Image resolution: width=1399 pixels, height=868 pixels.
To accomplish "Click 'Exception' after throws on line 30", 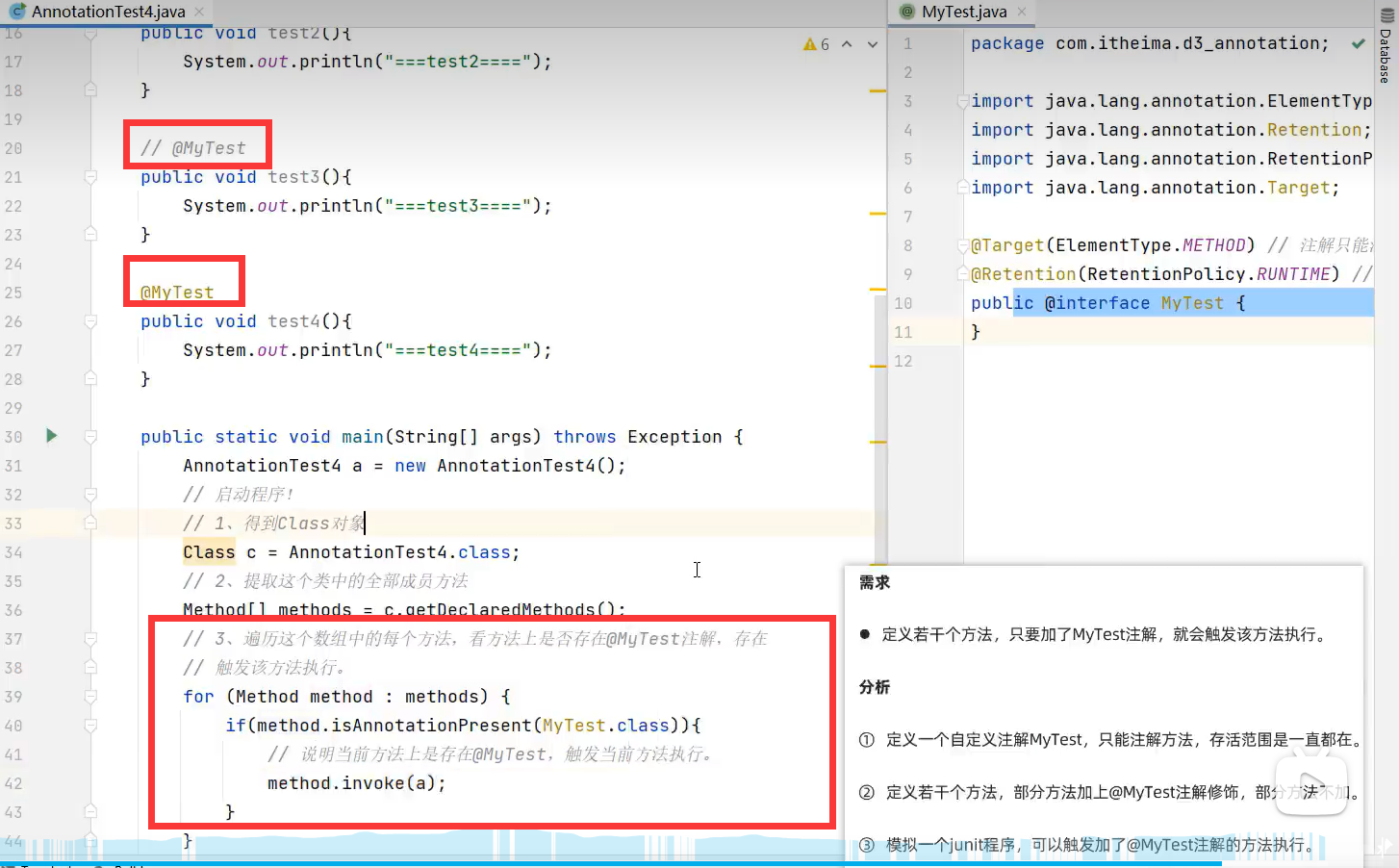I will pyautogui.click(x=674, y=437).
